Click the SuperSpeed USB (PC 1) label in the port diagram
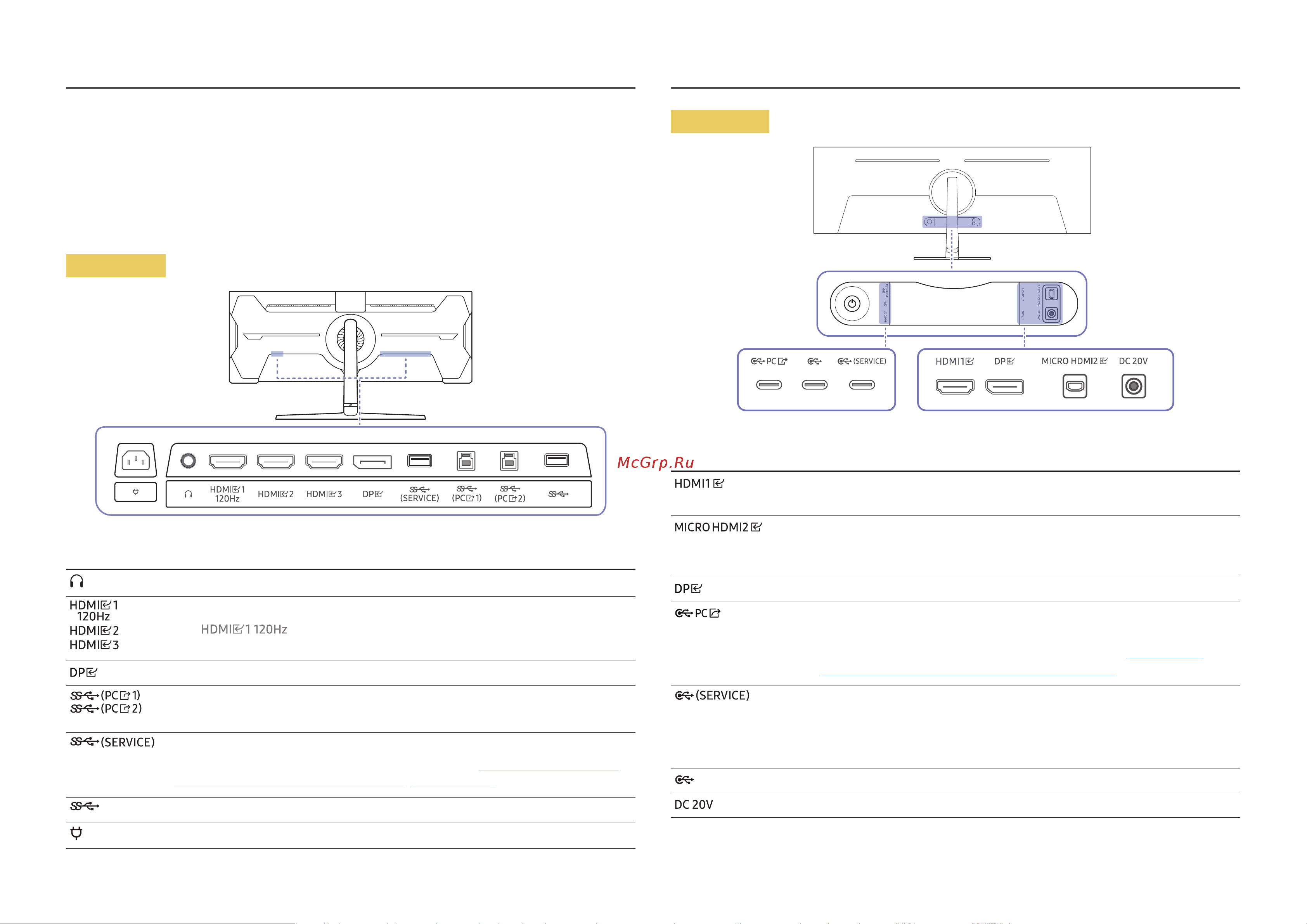 tap(466, 493)
